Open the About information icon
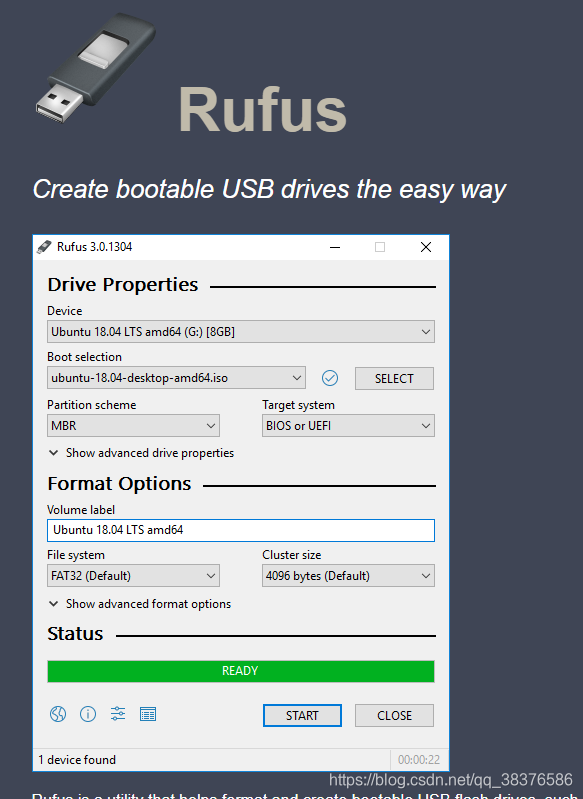The height and width of the screenshot is (799, 583). coord(88,714)
